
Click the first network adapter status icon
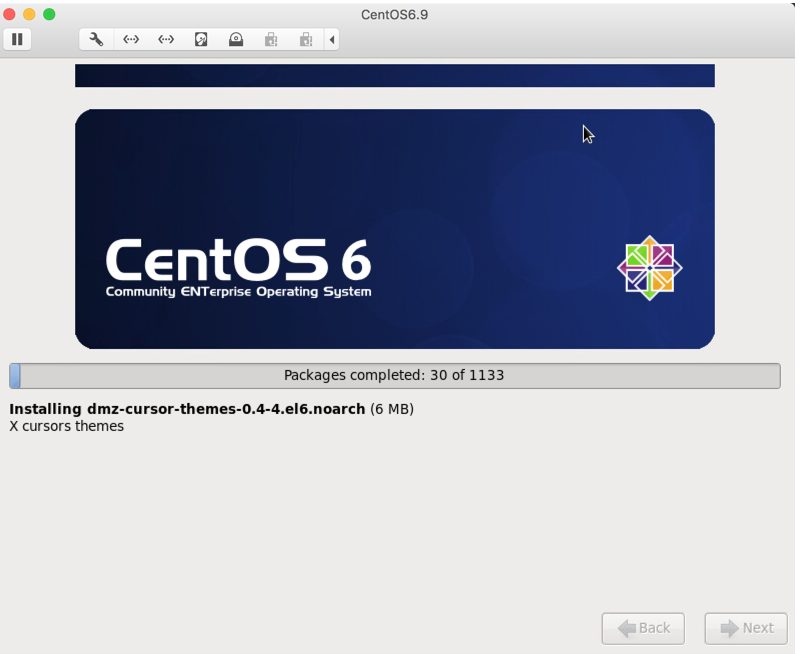tap(131, 39)
